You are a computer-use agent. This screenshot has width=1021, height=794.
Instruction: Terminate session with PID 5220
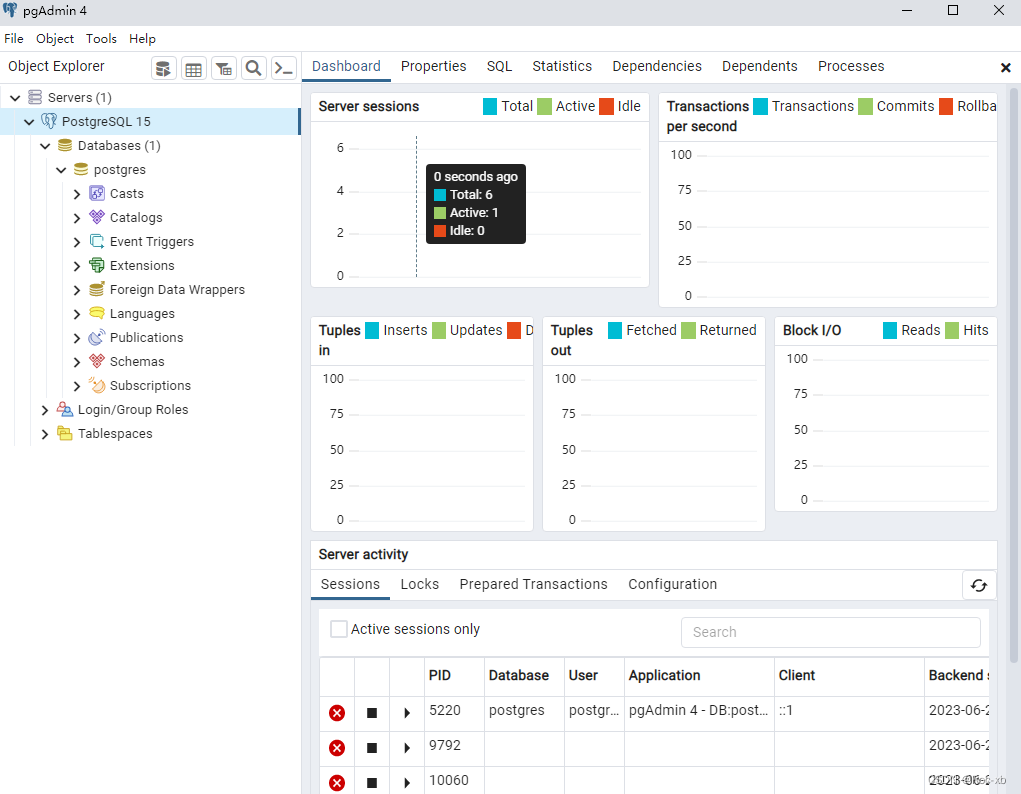337,713
